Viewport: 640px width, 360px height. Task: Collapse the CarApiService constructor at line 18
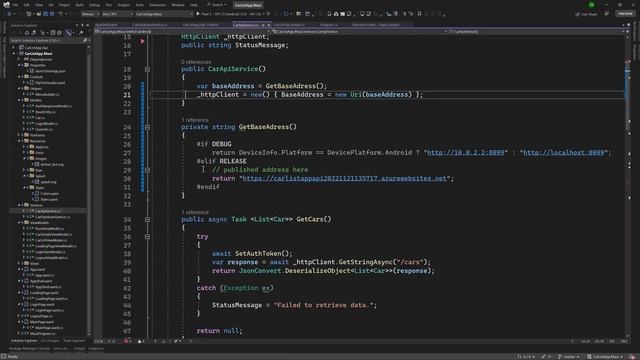tap(147, 69)
